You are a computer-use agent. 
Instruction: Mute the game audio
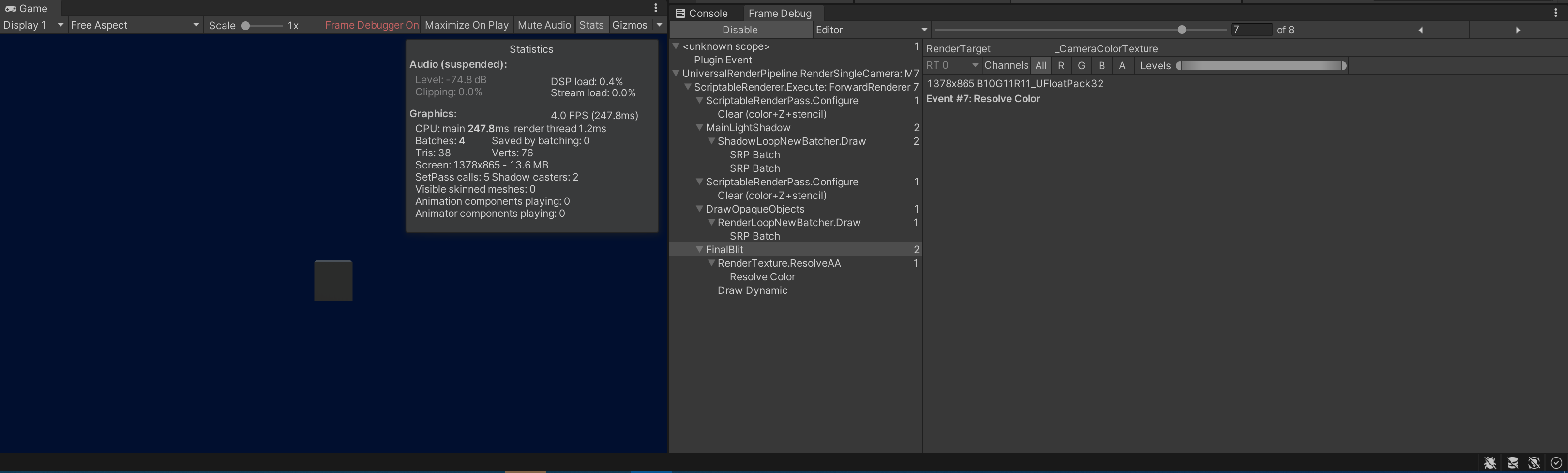(543, 25)
